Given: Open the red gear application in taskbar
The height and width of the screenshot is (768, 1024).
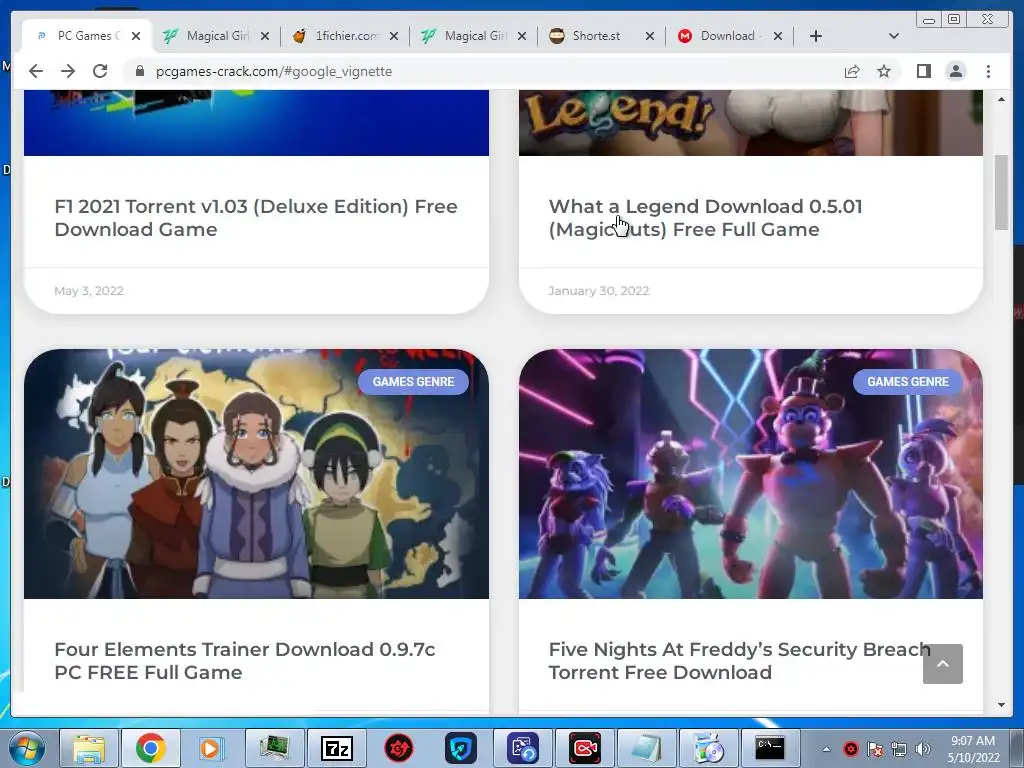Looking at the screenshot, I should 398,748.
